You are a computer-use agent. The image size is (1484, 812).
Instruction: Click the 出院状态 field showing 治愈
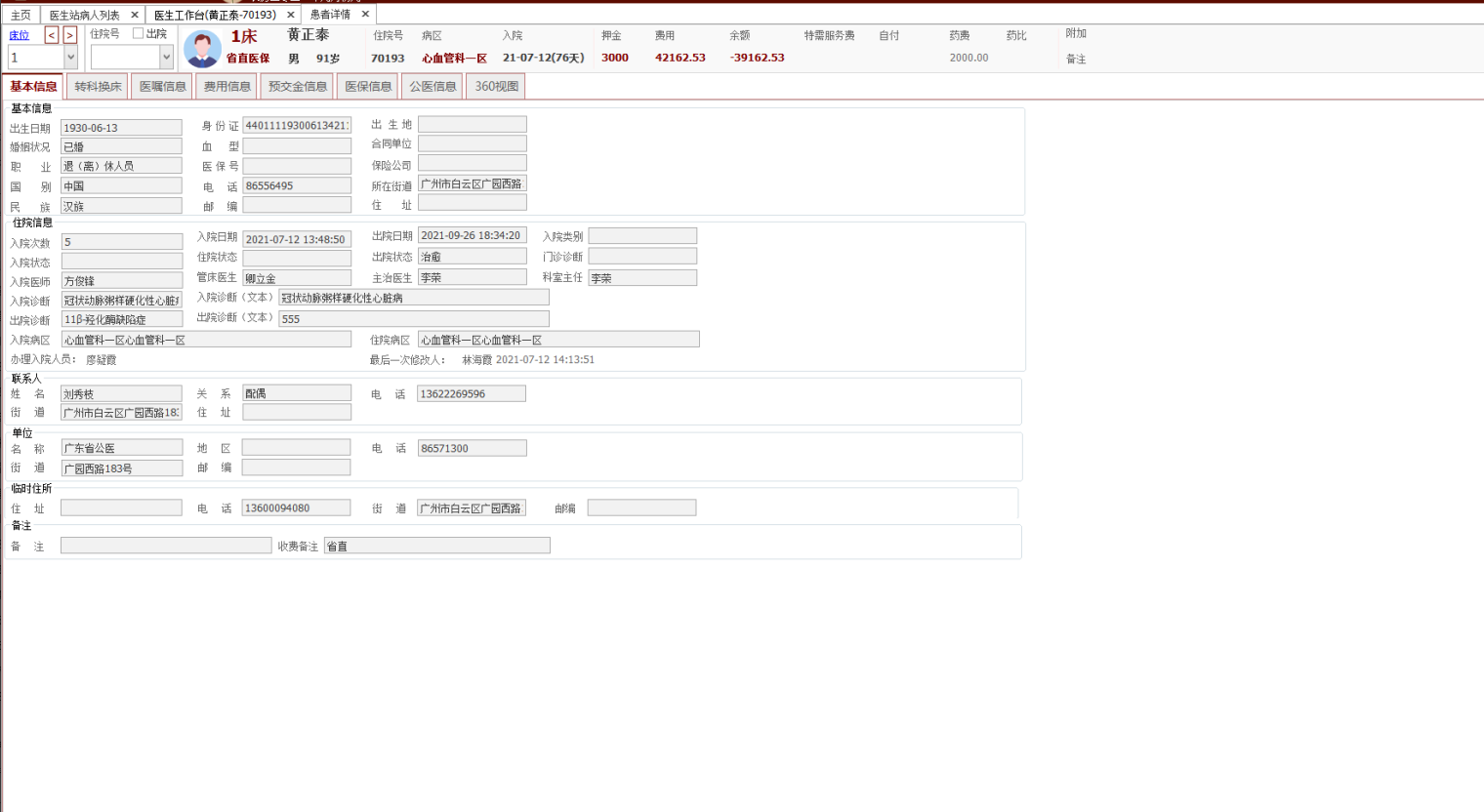tap(473, 257)
